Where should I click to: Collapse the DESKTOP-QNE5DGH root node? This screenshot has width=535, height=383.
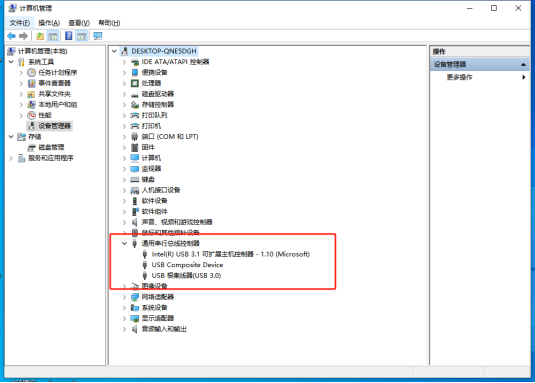click(114, 51)
